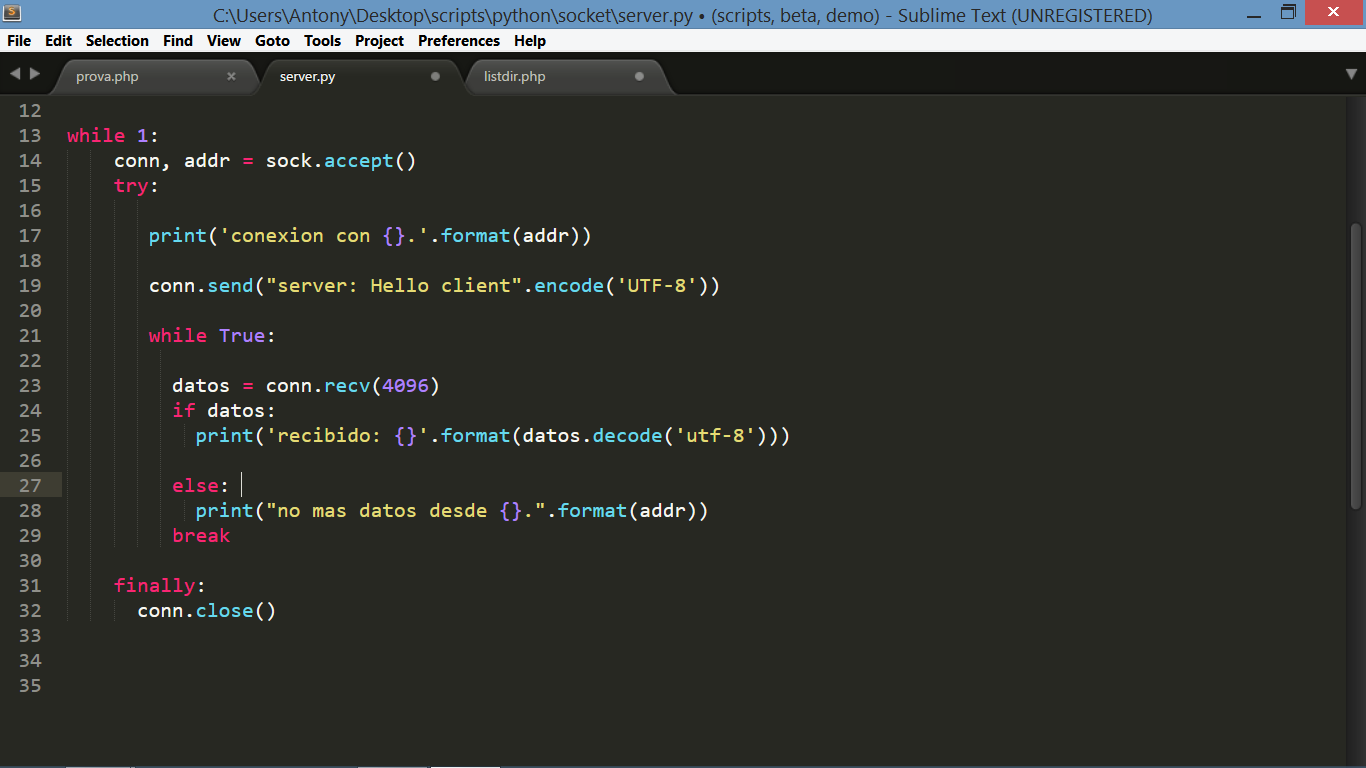The width and height of the screenshot is (1366, 768).
Task: Close the unsaved listdir.php tab via dot
Action: pyautogui.click(x=639, y=76)
